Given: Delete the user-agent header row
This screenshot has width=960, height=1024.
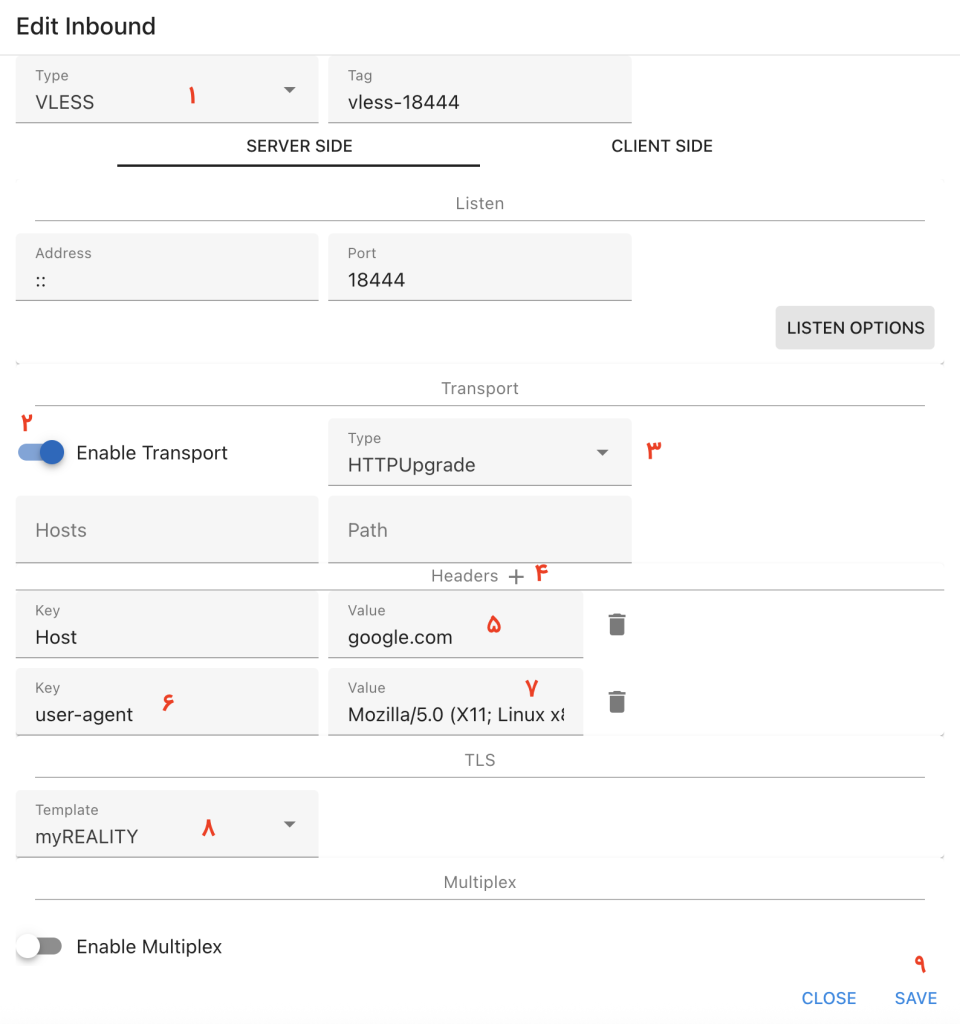Looking at the screenshot, I should 617,702.
